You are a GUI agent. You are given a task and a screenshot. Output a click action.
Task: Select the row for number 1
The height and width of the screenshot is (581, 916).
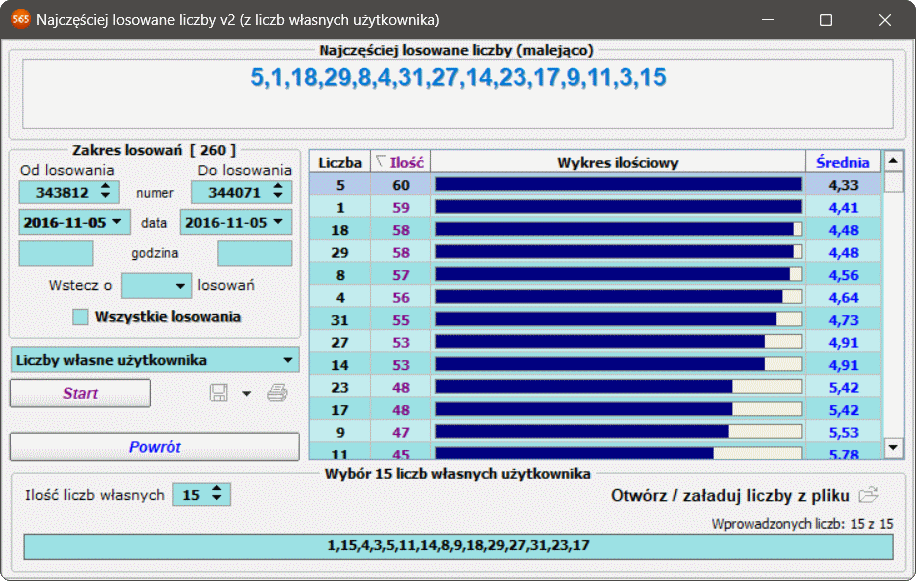tap(595, 207)
